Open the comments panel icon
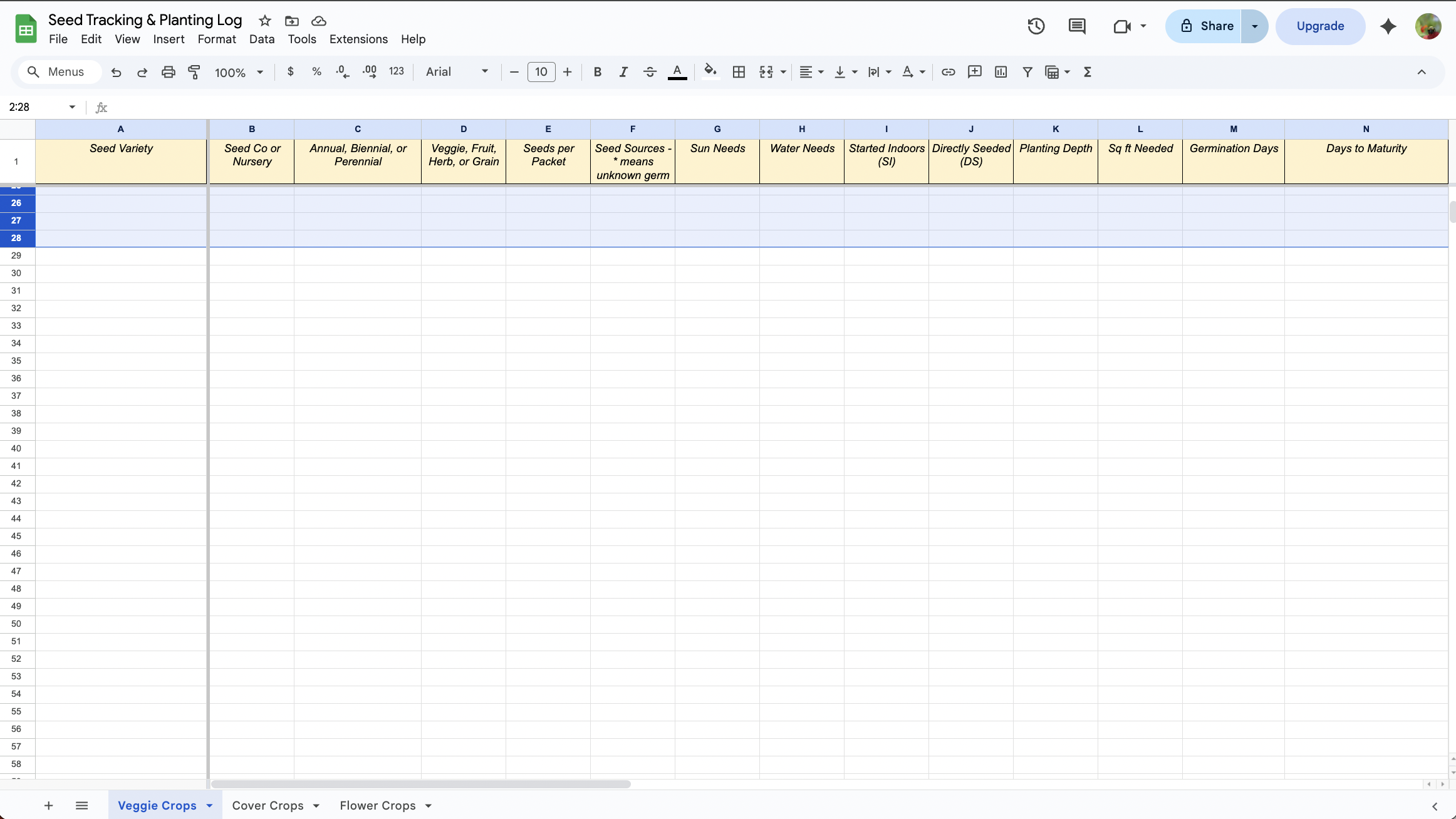Screen dimensions: 1456x819 tap(1077, 26)
